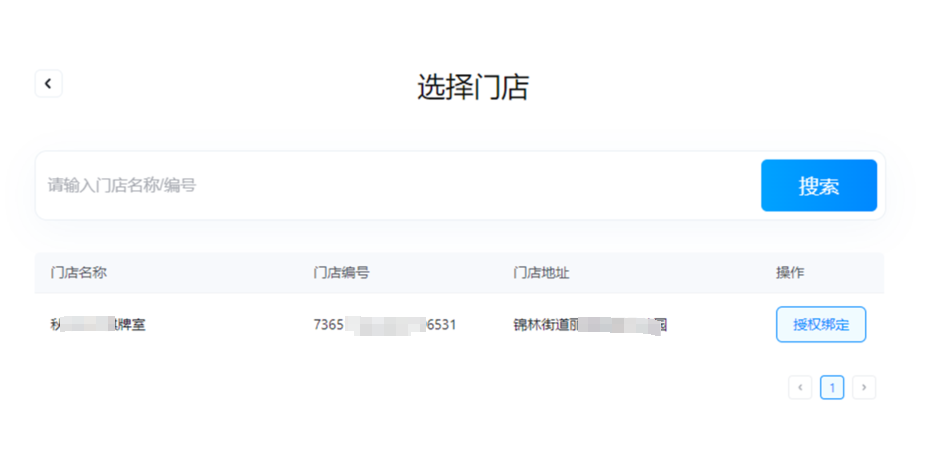This screenshot has width=936, height=455.
Task: Select store number starting with 7365
Action: click(x=385, y=325)
